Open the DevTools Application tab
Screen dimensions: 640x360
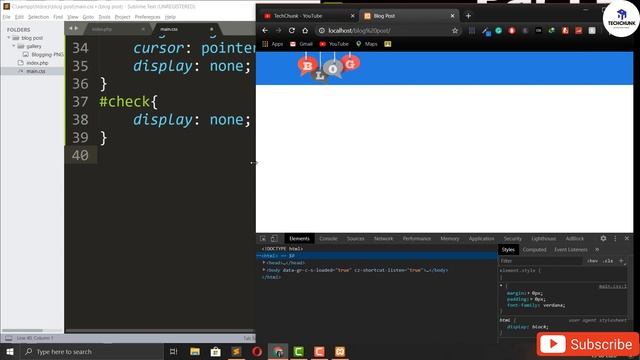pyautogui.click(x=481, y=238)
